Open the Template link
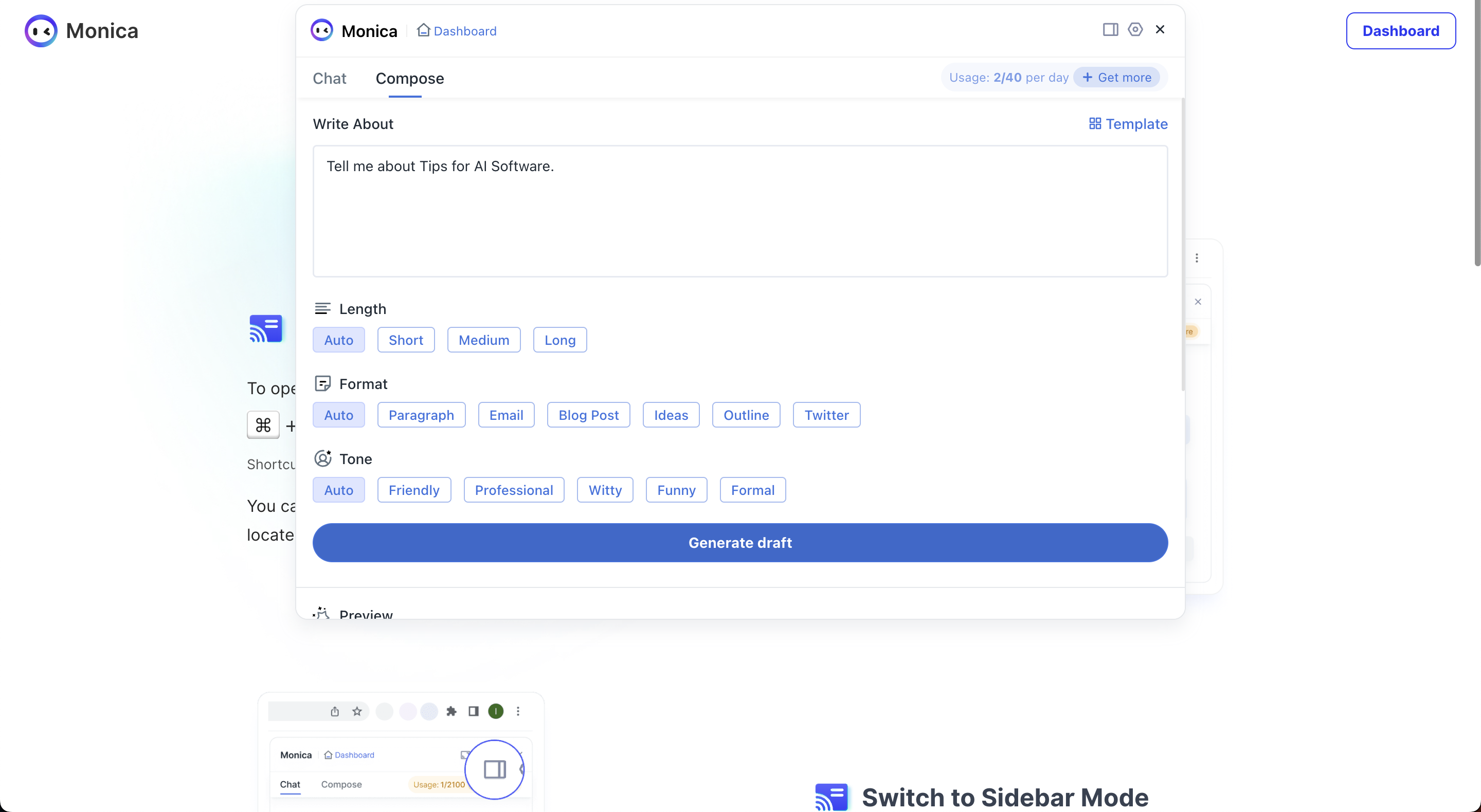Viewport: 1481px width, 812px height. coord(1129,124)
